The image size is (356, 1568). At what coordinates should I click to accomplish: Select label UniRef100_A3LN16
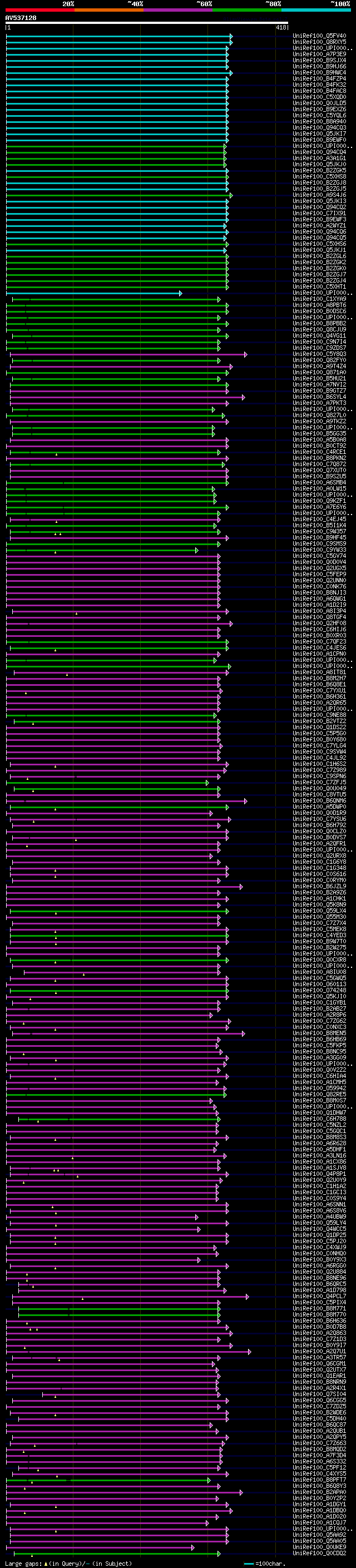[319, 1155]
